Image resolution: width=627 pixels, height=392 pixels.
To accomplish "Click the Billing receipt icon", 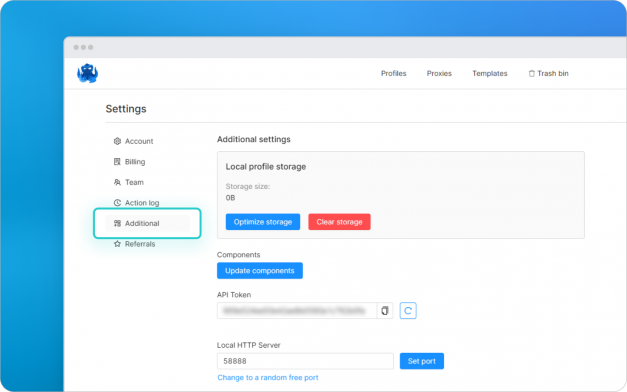I will [117, 162].
